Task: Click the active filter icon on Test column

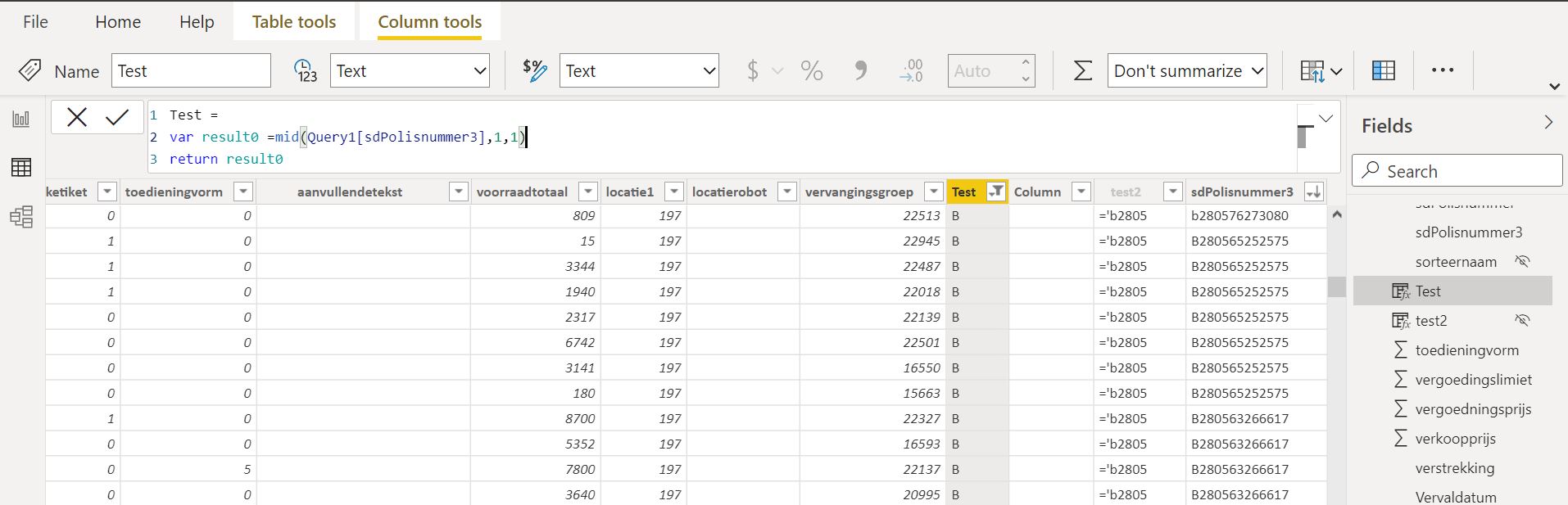Action: pos(996,192)
